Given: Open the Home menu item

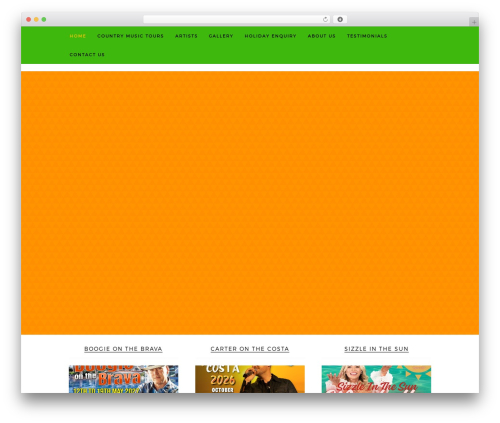Looking at the screenshot, I should [x=78, y=36].
